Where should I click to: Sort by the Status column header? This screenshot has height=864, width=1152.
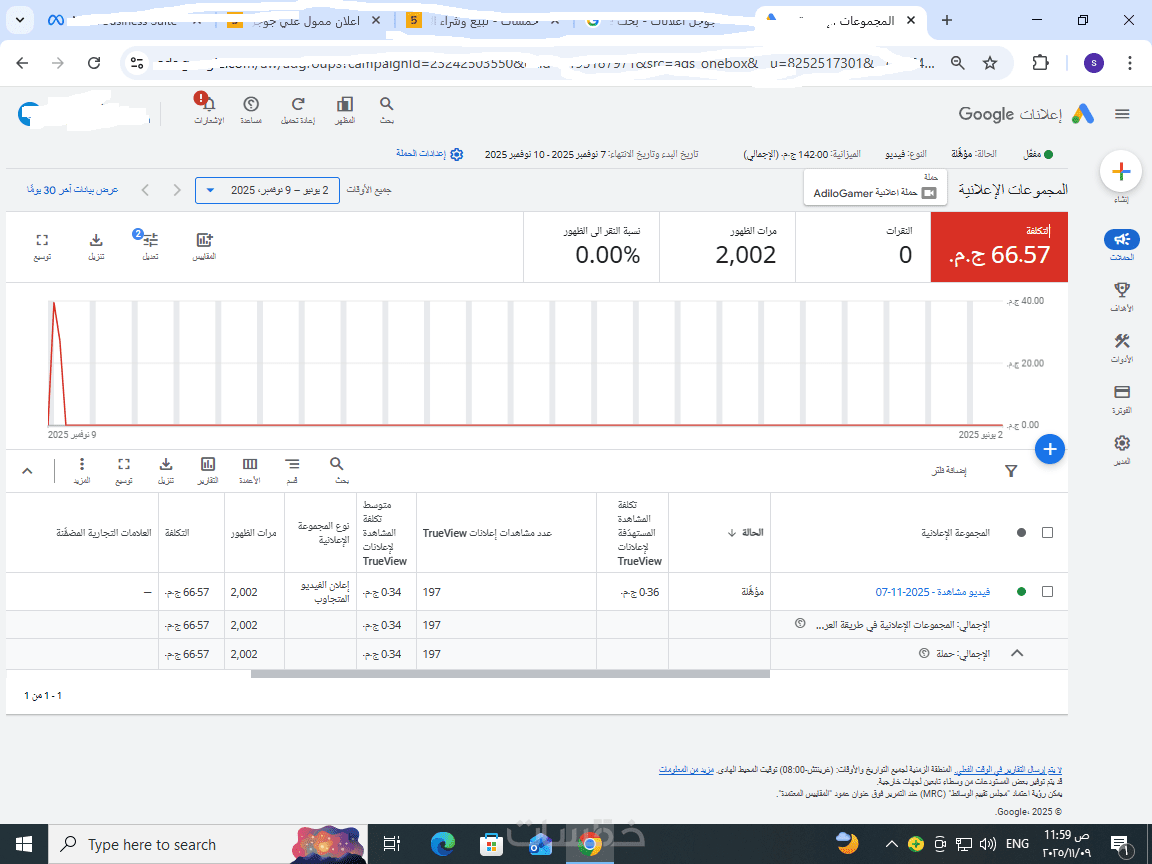tap(745, 533)
